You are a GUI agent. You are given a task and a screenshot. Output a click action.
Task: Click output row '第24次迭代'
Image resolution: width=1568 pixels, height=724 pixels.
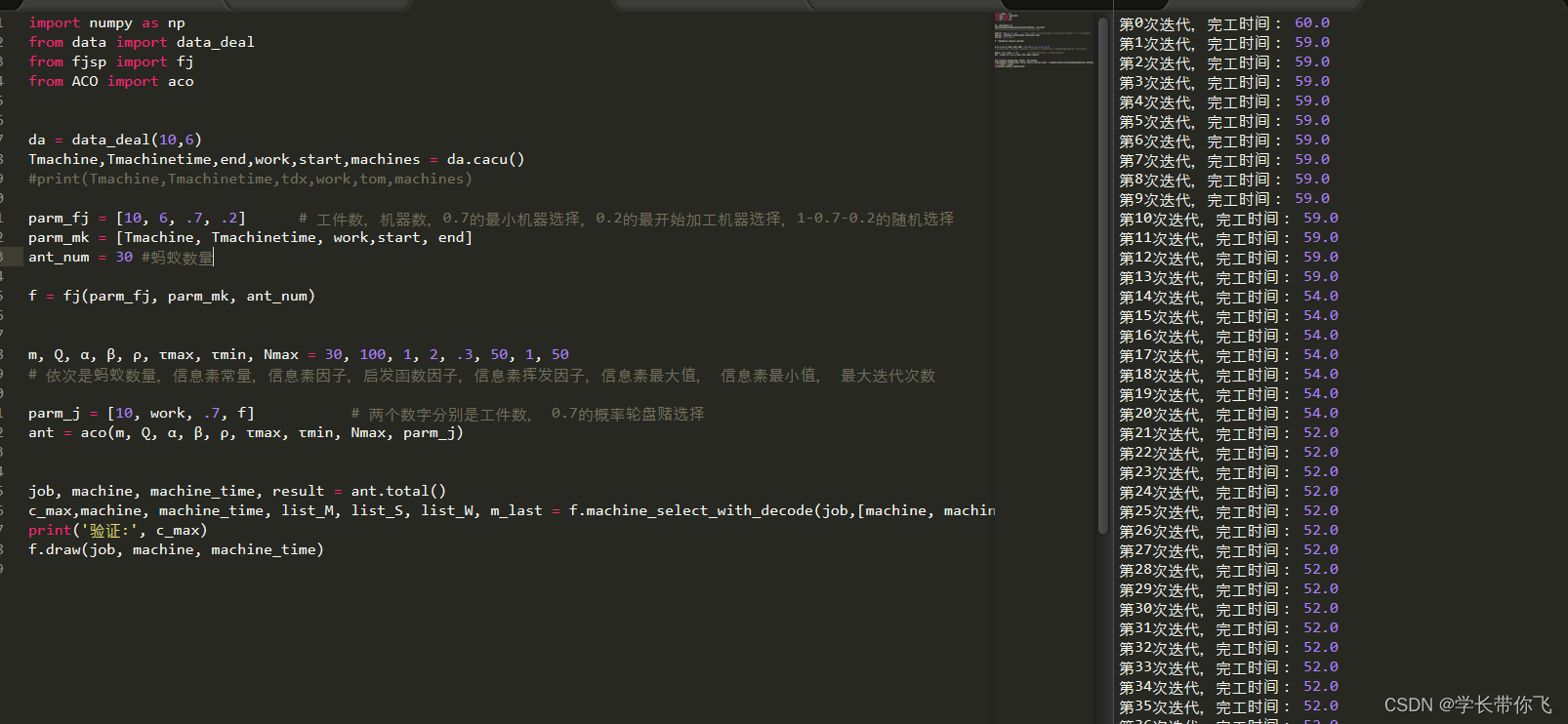pos(1228,491)
